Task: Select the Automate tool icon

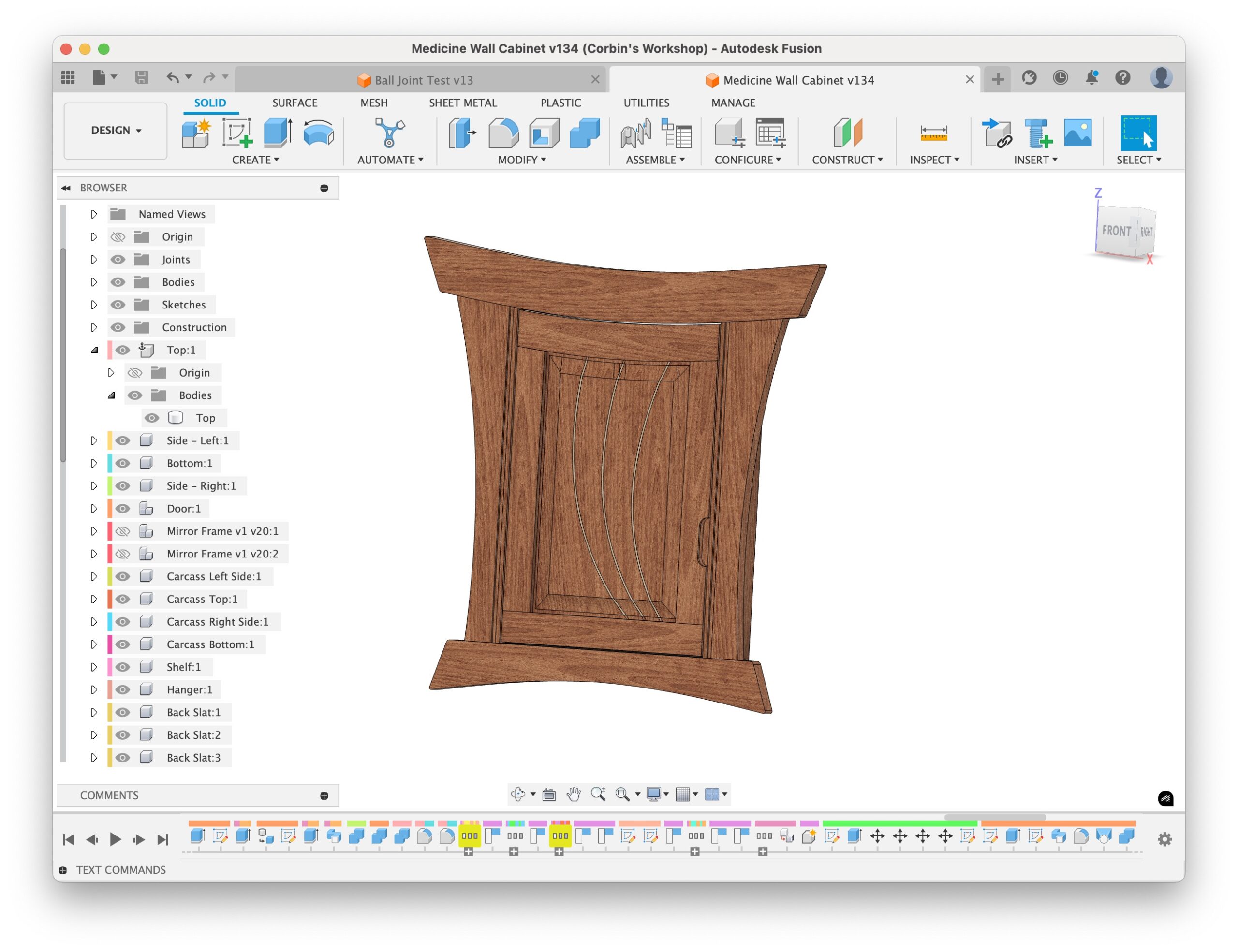Action: click(x=389, y=132)
